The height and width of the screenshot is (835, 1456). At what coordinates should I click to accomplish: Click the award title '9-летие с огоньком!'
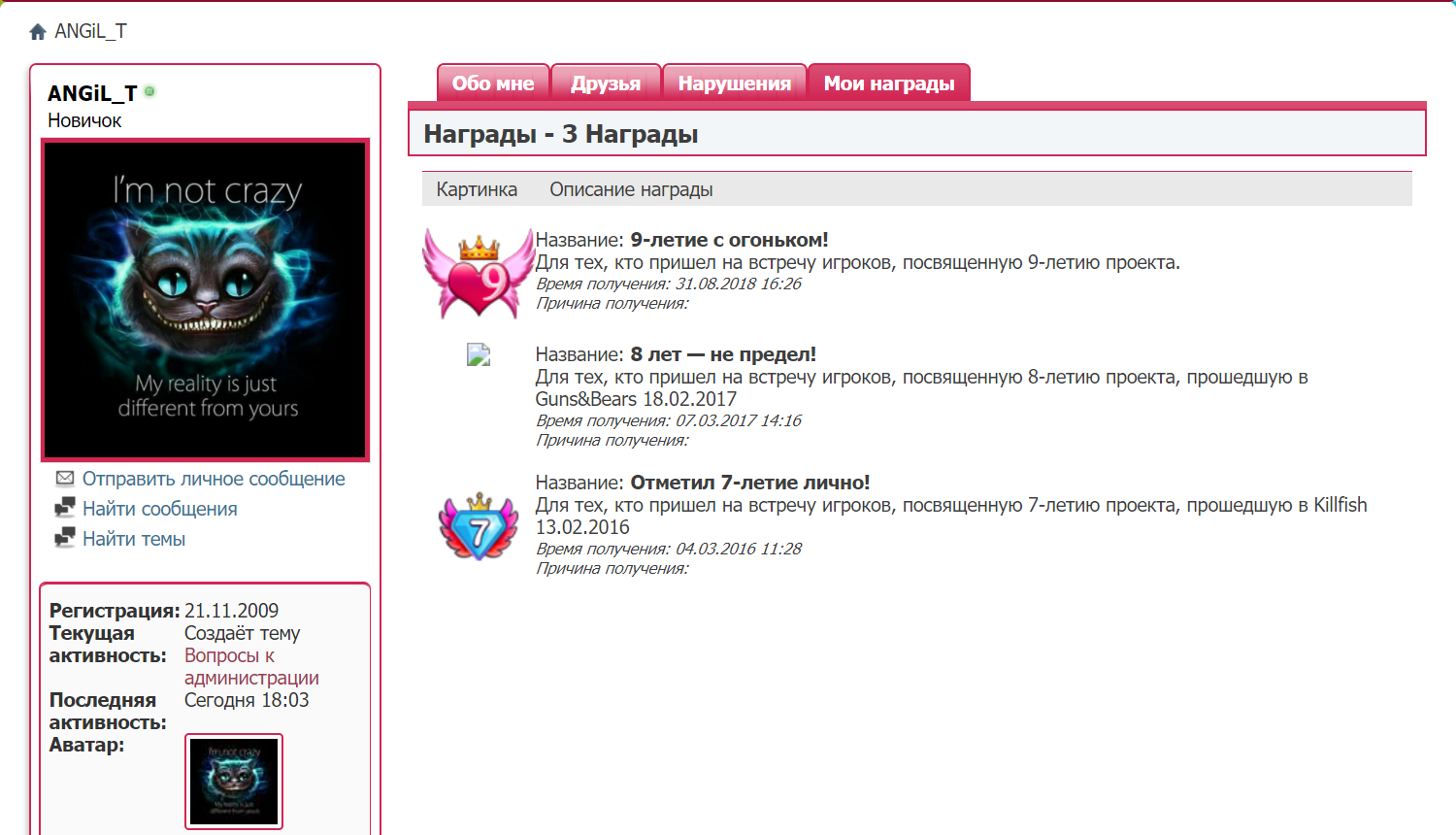[x=729, y=240]
